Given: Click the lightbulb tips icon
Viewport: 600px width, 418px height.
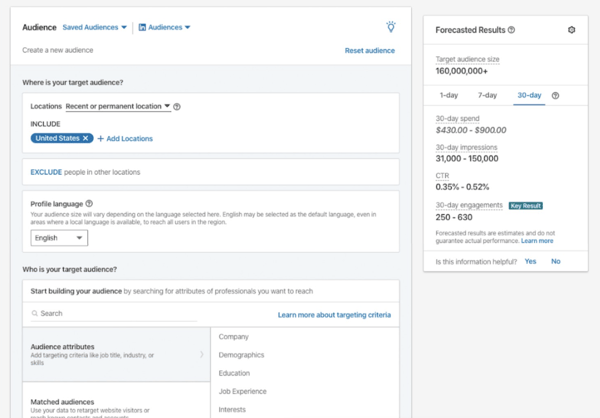Looking at the screenshot, I should coord(390,27).
